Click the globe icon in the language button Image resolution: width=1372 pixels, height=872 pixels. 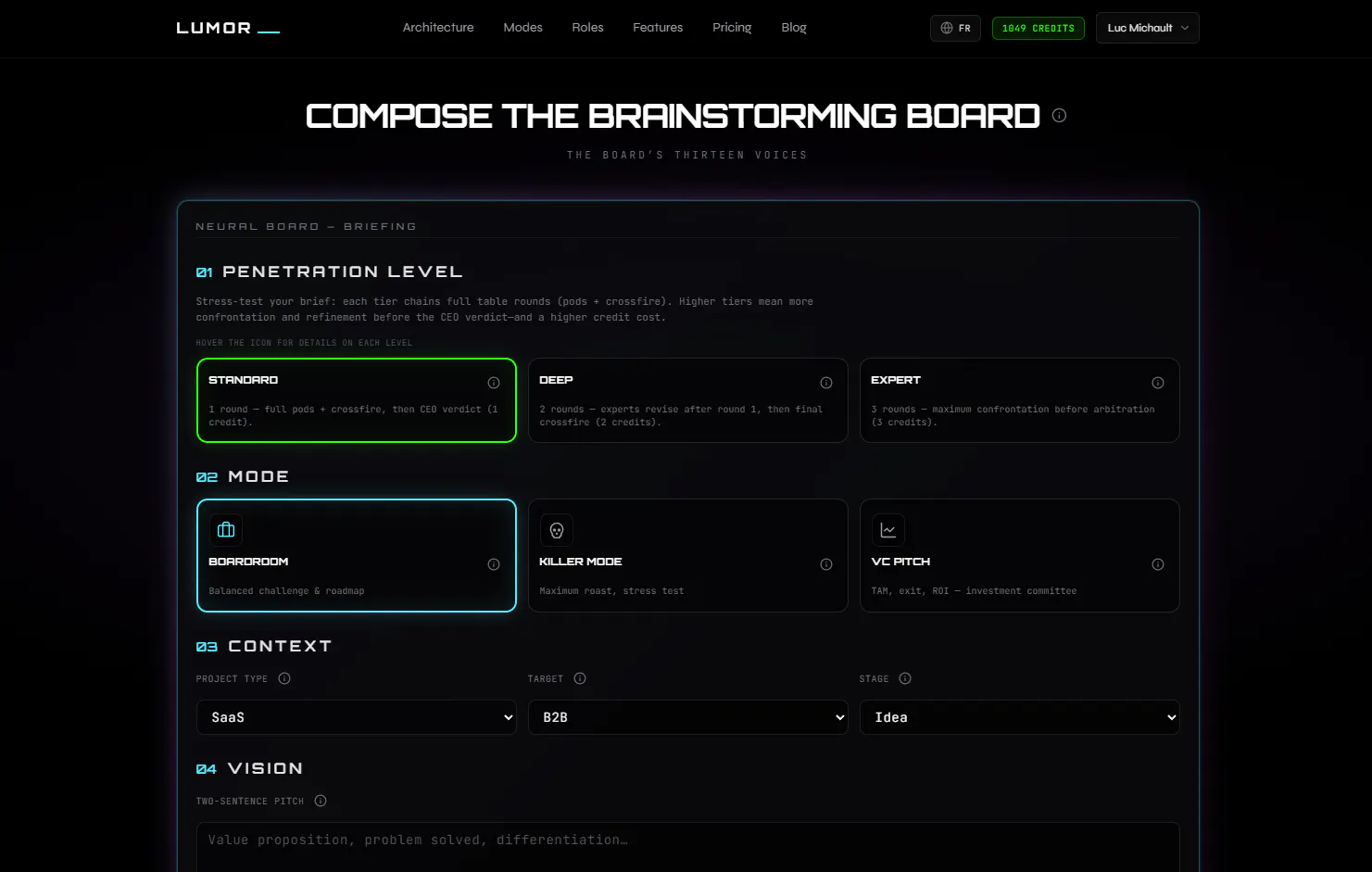pyautogui.click(x=947, y=28)
